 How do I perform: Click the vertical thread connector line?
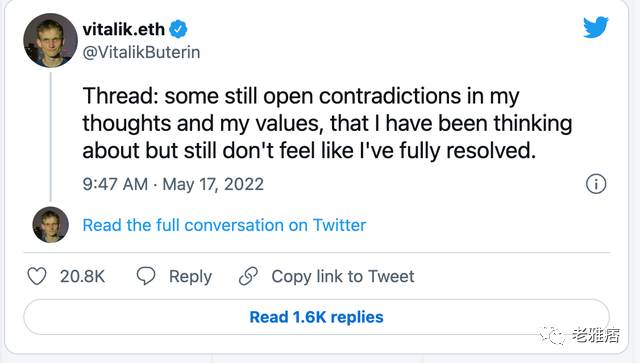click(x=51, y=137)
